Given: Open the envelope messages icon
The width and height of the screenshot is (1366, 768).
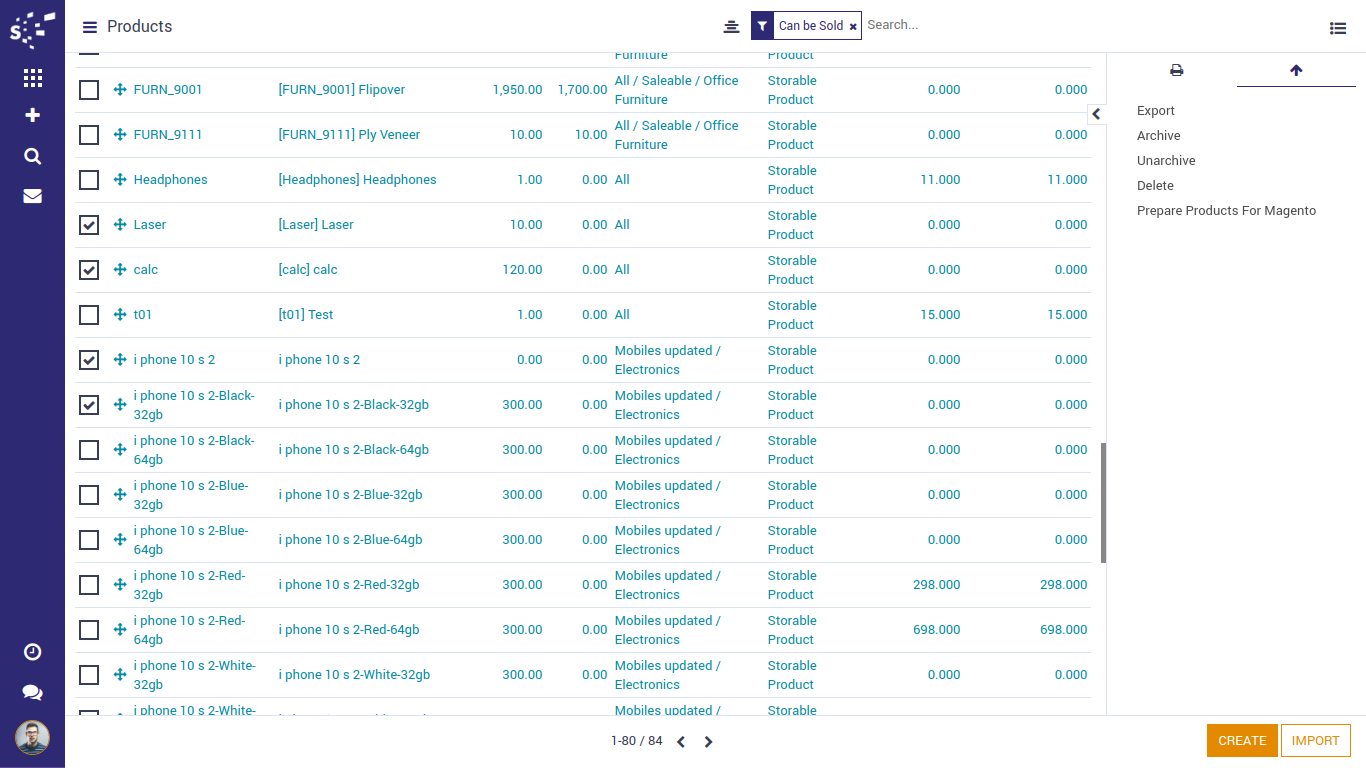Looking at the screenshot, I should (x=32, y=196).
